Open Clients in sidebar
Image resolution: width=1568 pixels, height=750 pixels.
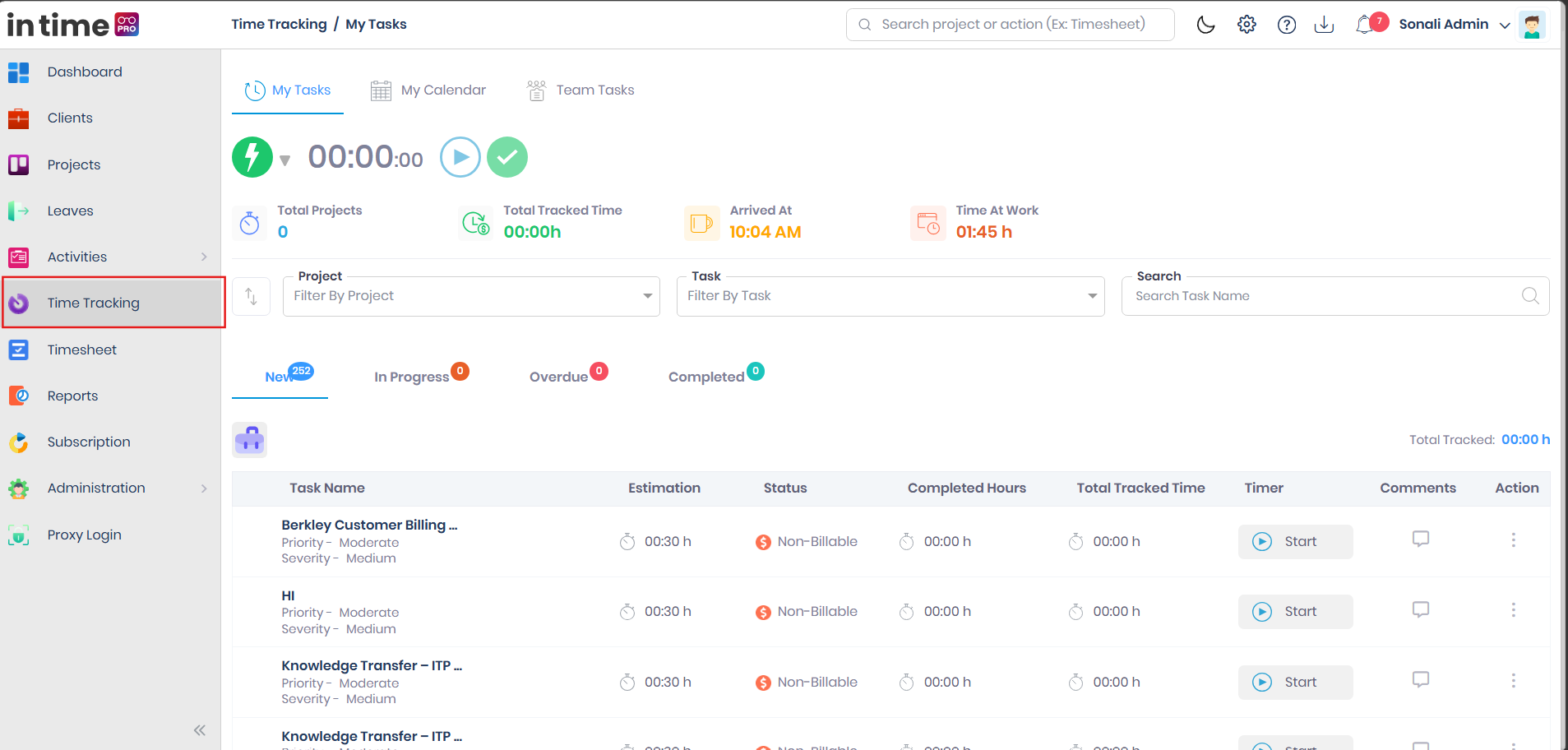tap(70, 118)
